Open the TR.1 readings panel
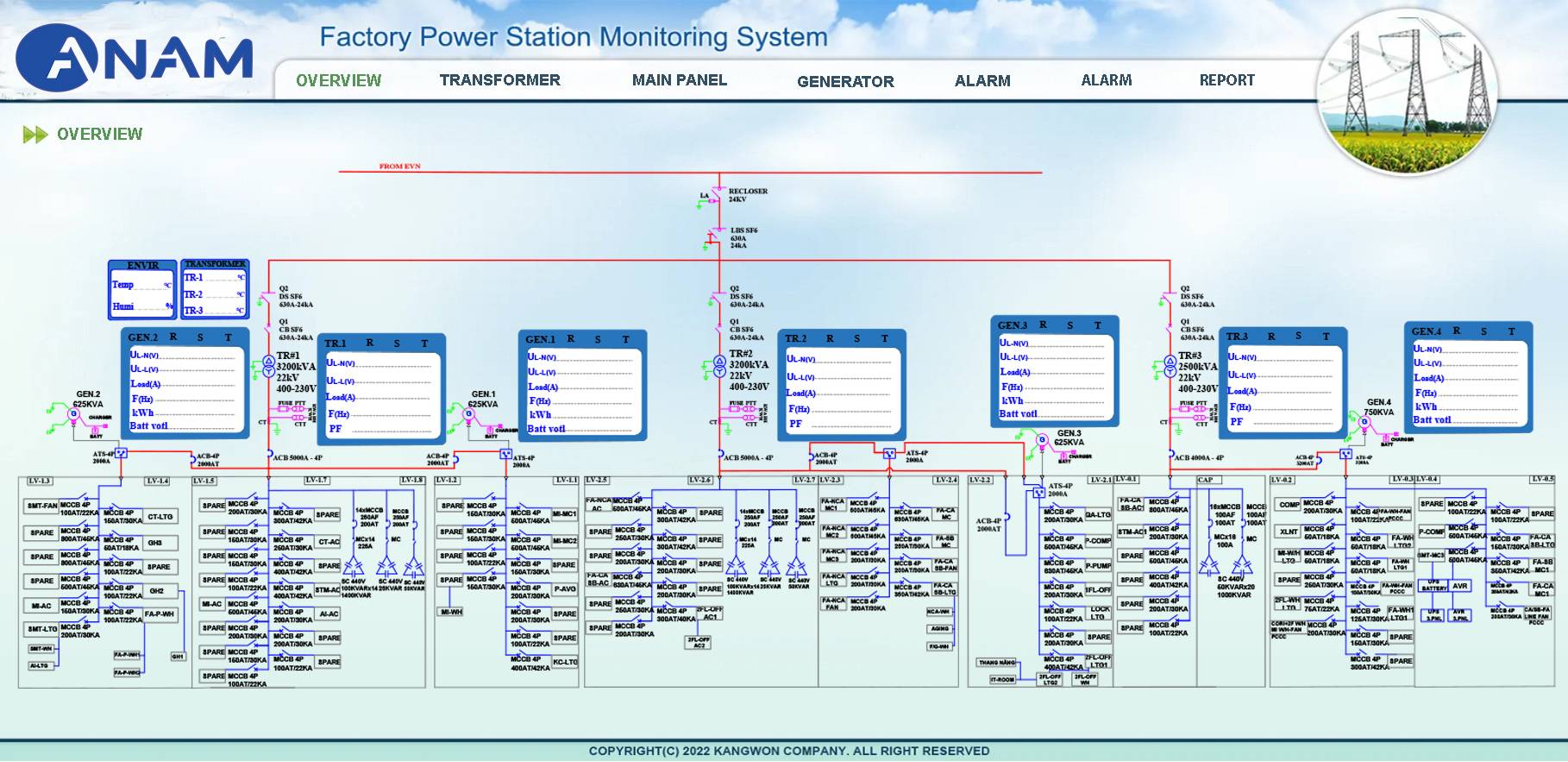The image size is (1568, 762). 381,387
